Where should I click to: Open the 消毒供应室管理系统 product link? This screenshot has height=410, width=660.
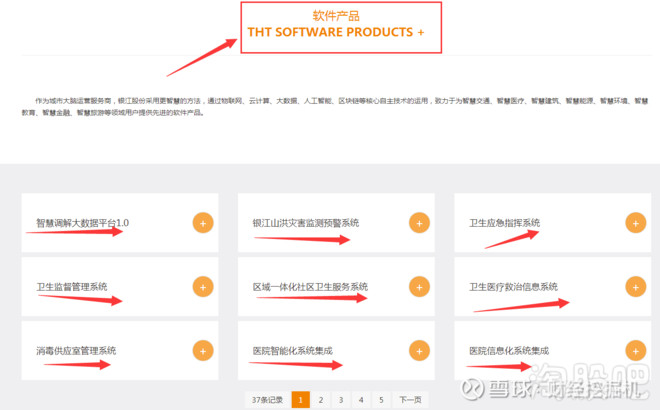[76, 351]
